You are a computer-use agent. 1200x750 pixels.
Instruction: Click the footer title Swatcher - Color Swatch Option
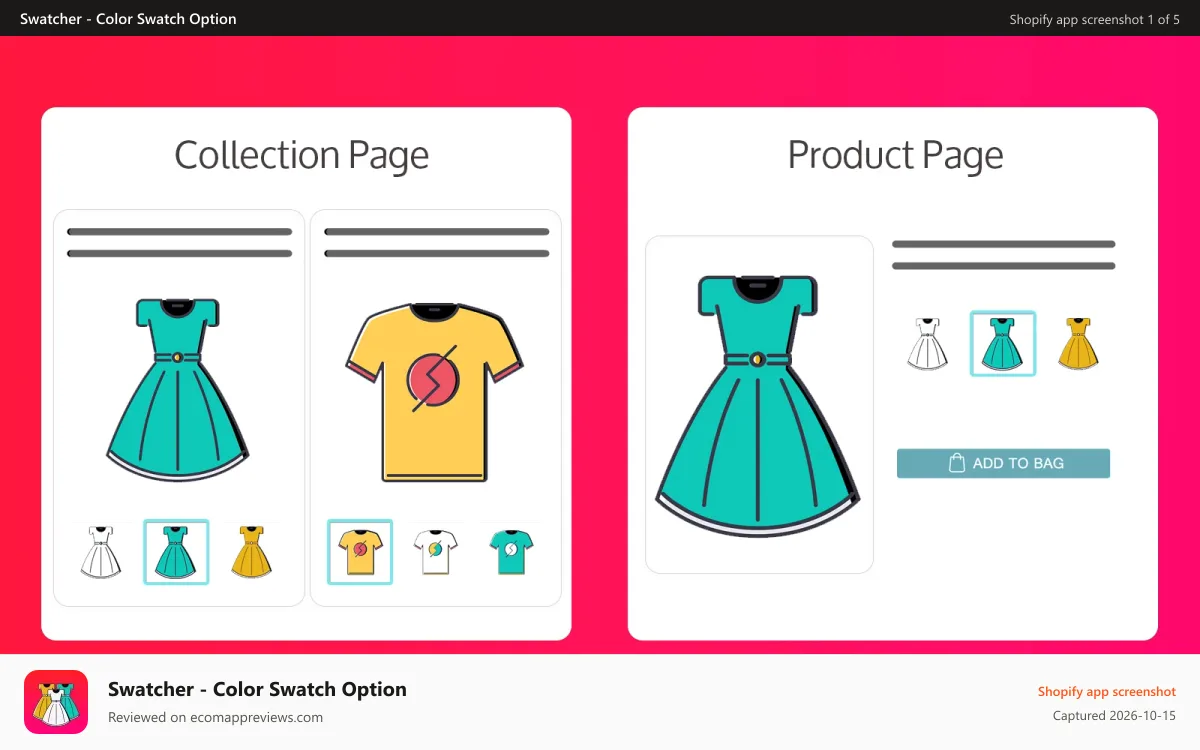click(257, 689)
